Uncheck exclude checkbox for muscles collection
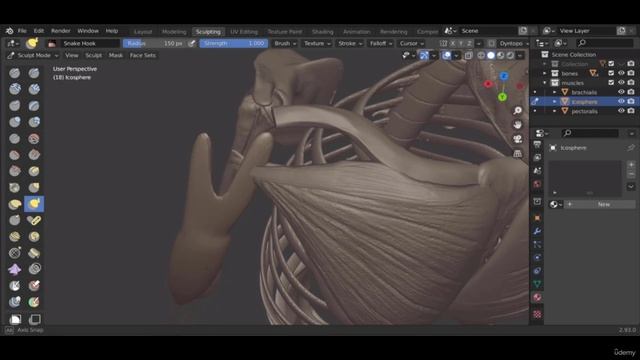 click(611, 82)
